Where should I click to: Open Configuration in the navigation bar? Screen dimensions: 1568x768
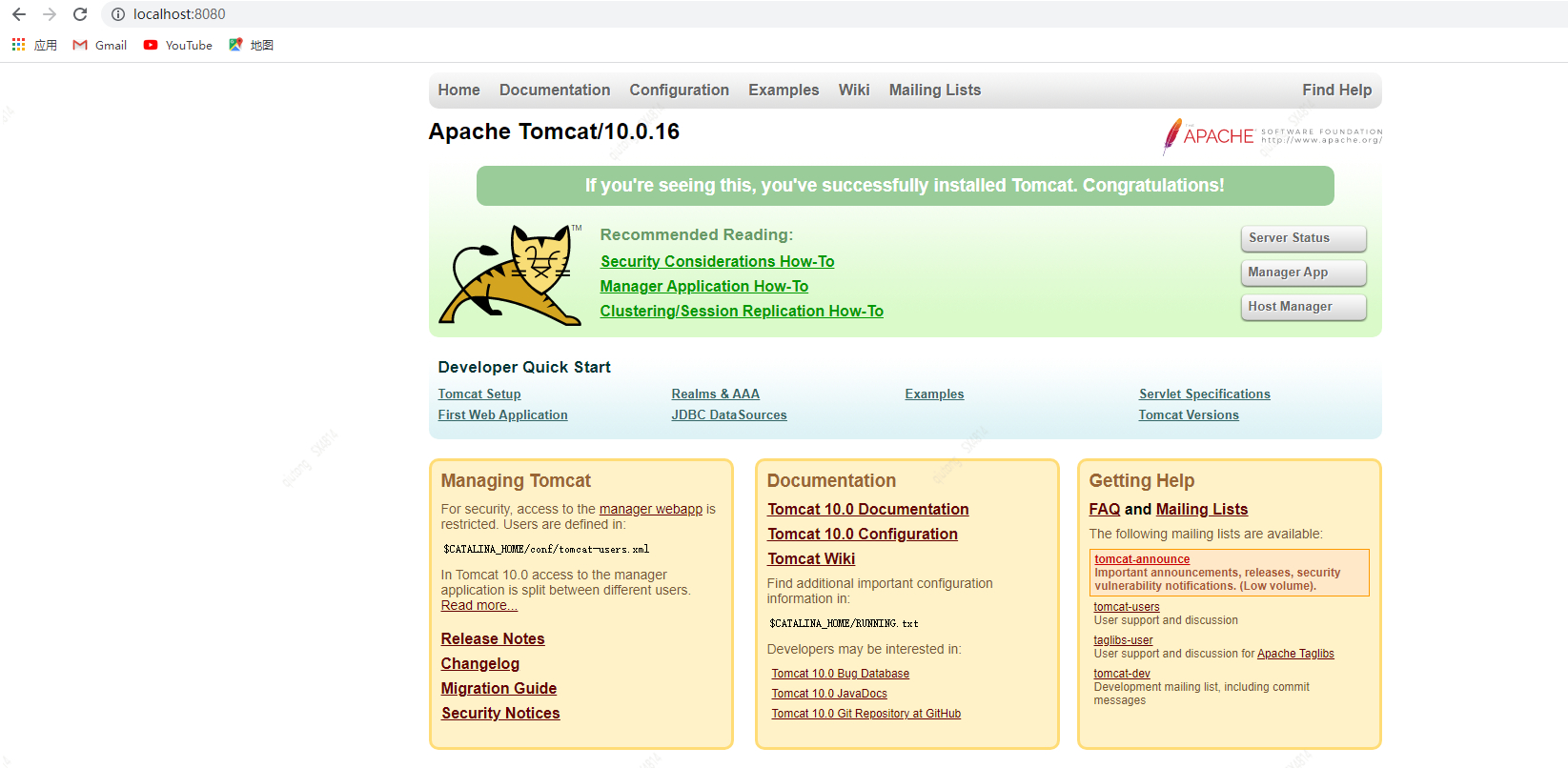(679, 90)
